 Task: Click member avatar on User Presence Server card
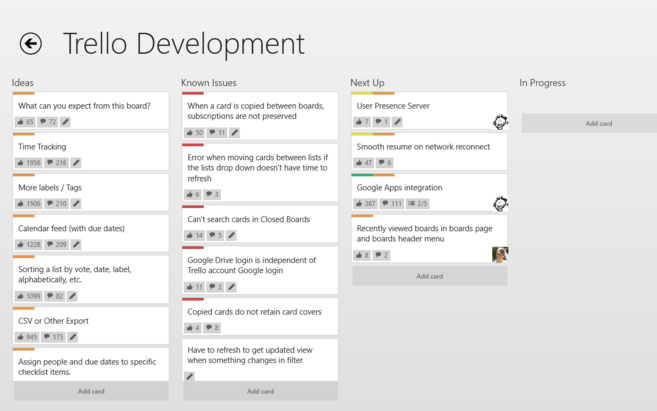(500, 122)
